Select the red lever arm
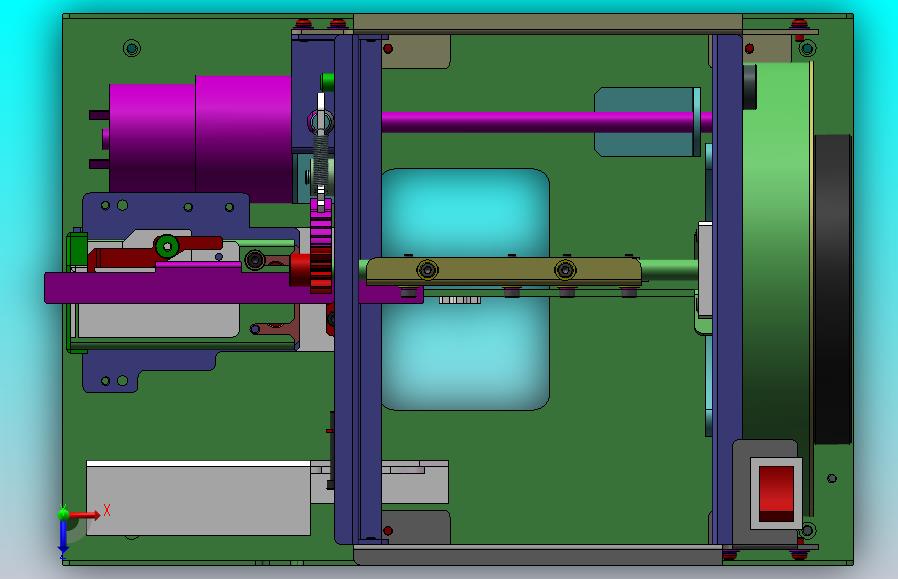The height and width of the screenshot is (579, 898). coord(153,253)
